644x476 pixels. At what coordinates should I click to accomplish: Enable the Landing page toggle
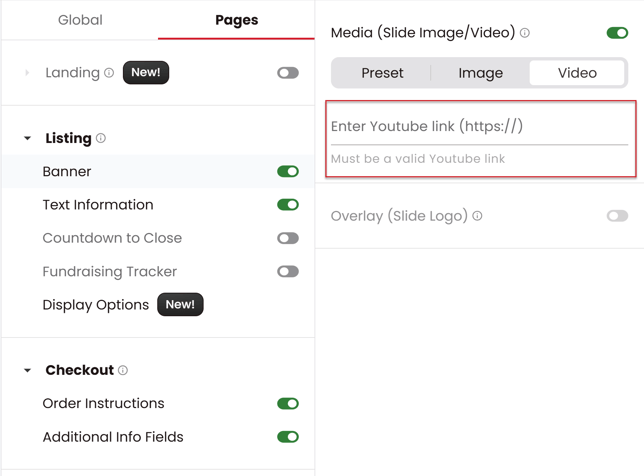[x=288, y=73]
